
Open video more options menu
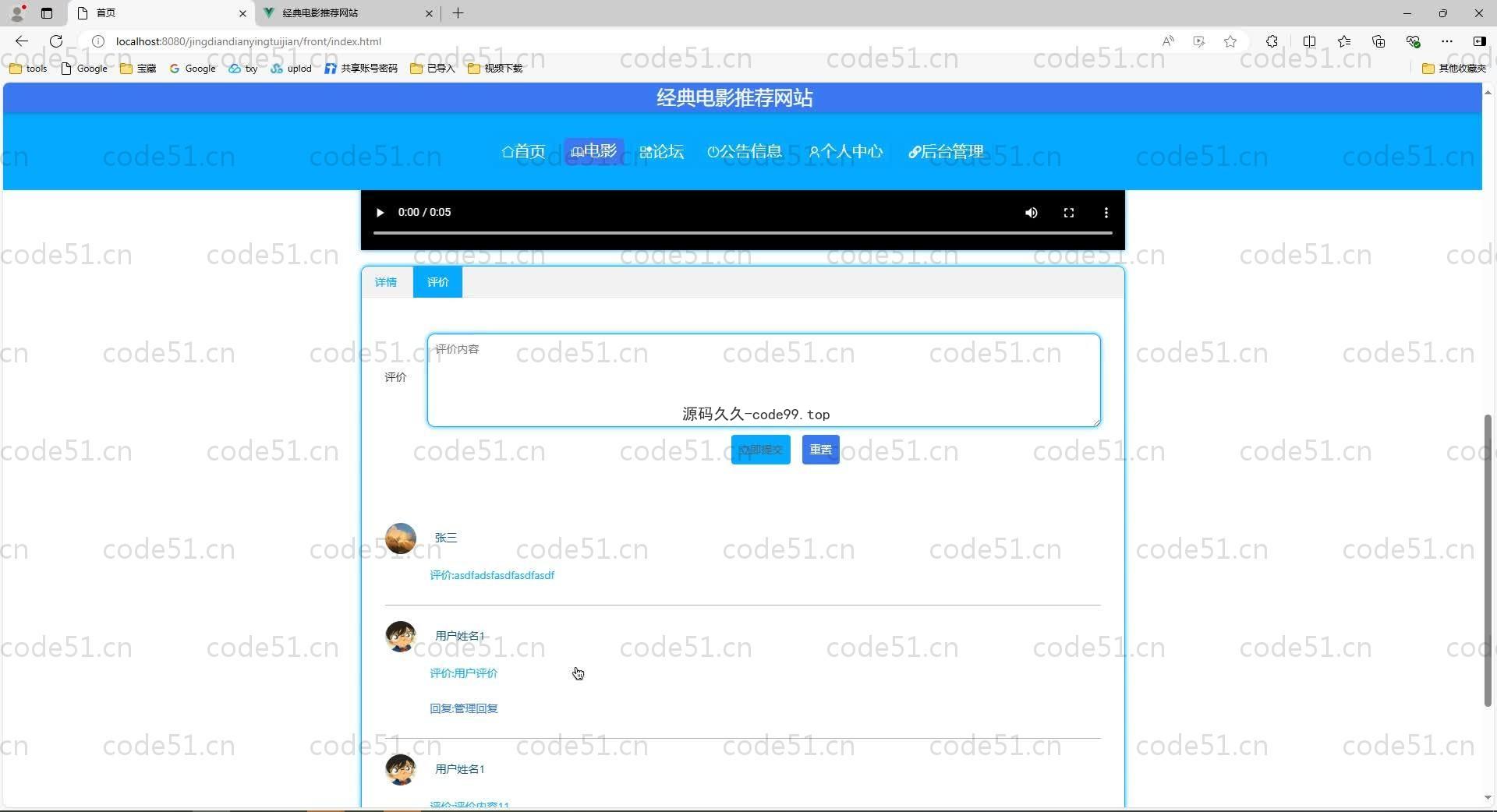coord(1106,213)
